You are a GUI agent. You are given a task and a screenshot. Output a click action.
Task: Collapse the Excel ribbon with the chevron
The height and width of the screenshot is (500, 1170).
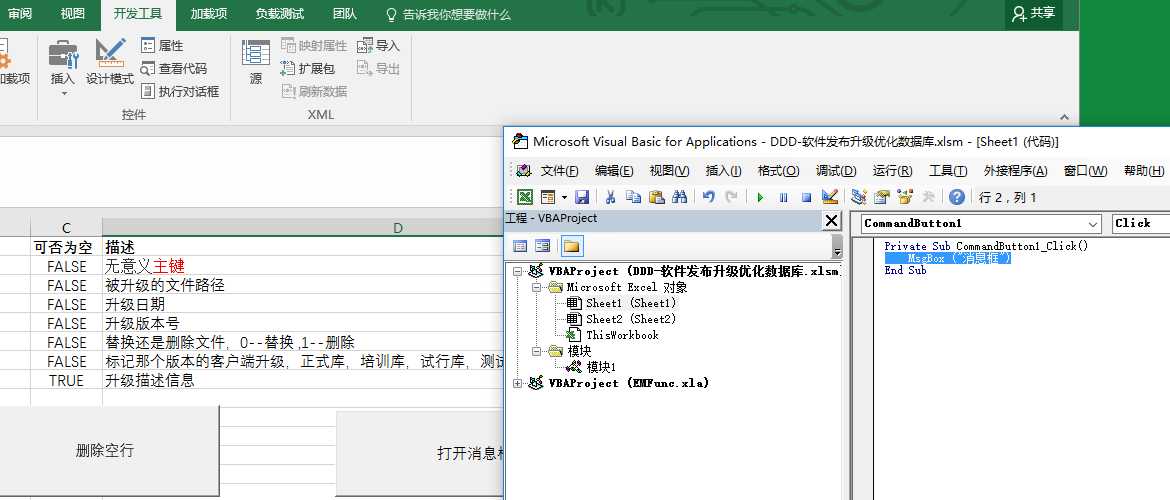[x=1064, y=117]
